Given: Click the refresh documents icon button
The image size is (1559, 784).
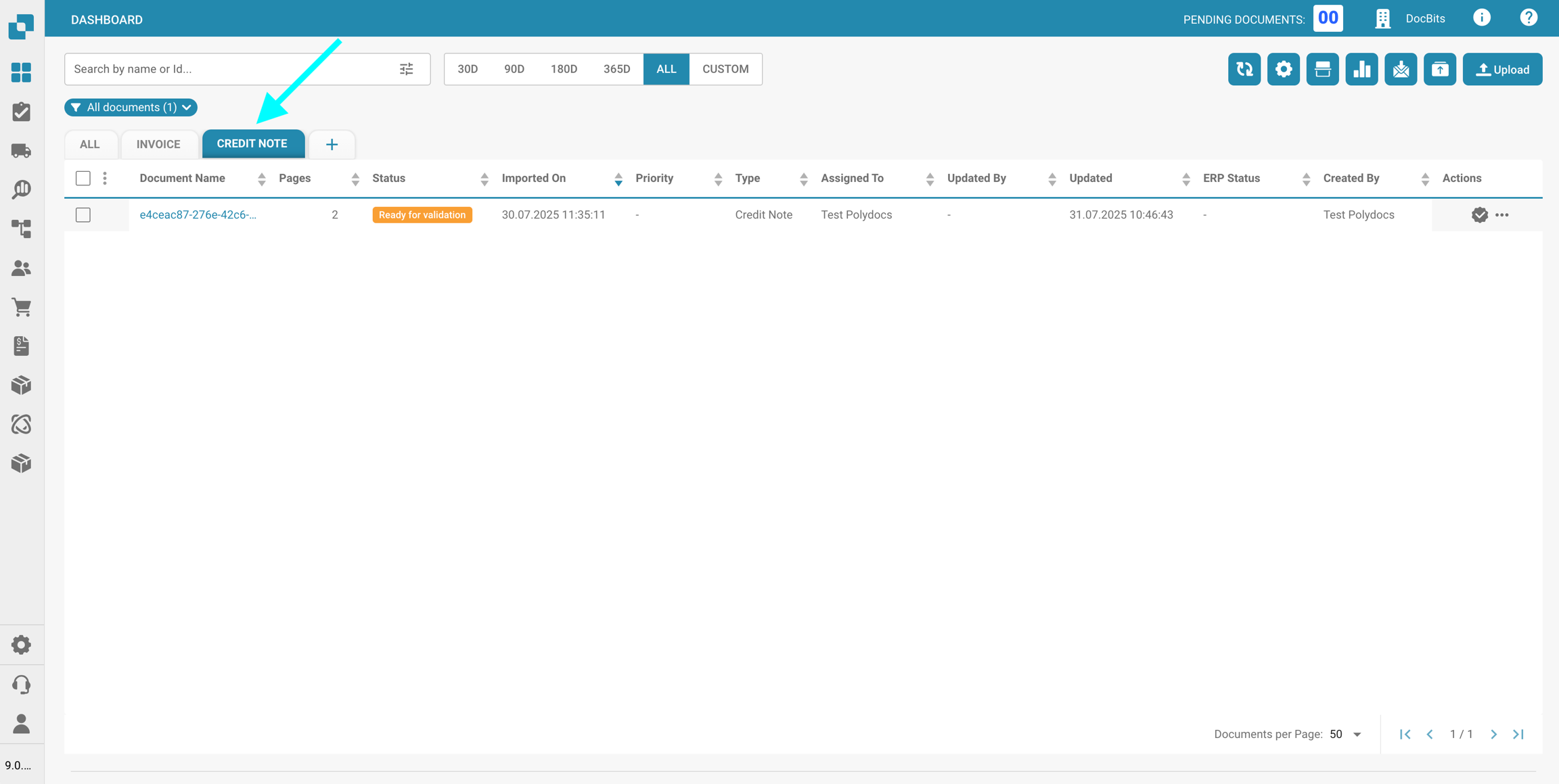Looking at the screenshot, I should (1244, 69).
